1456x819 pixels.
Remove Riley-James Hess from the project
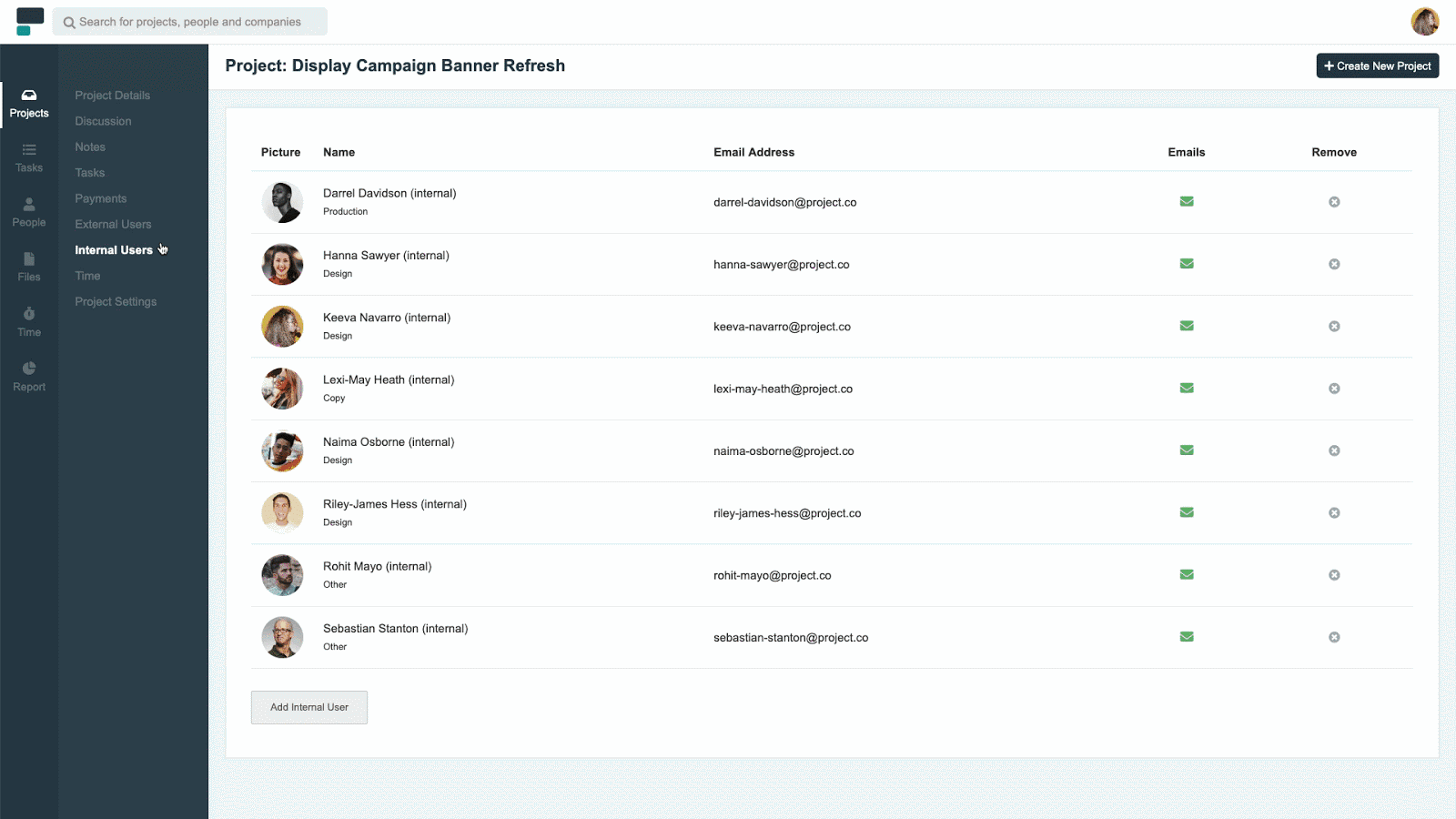1334,513
